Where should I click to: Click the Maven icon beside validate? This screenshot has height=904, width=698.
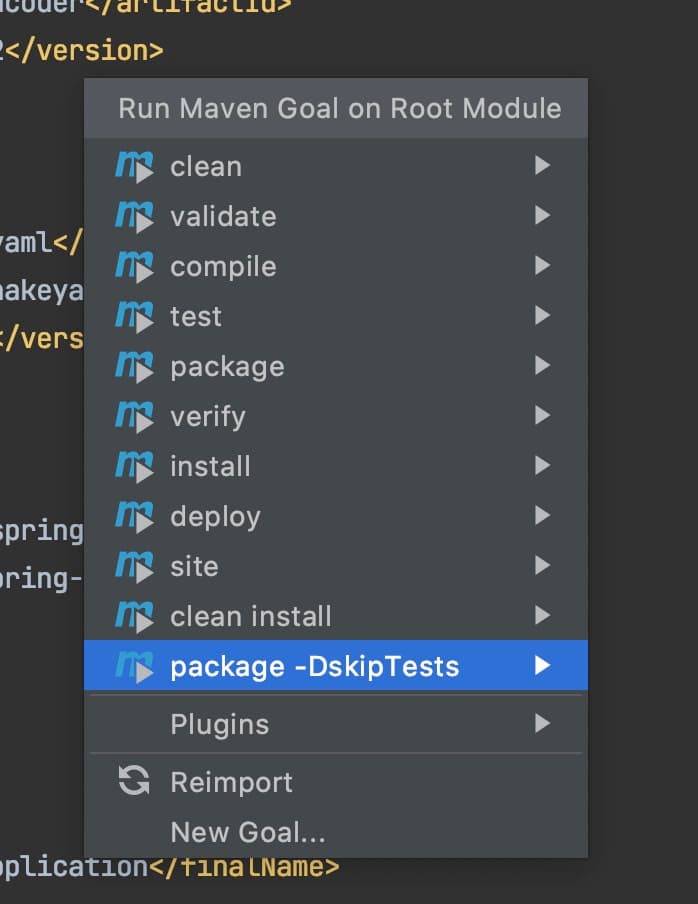pos(134,216)
